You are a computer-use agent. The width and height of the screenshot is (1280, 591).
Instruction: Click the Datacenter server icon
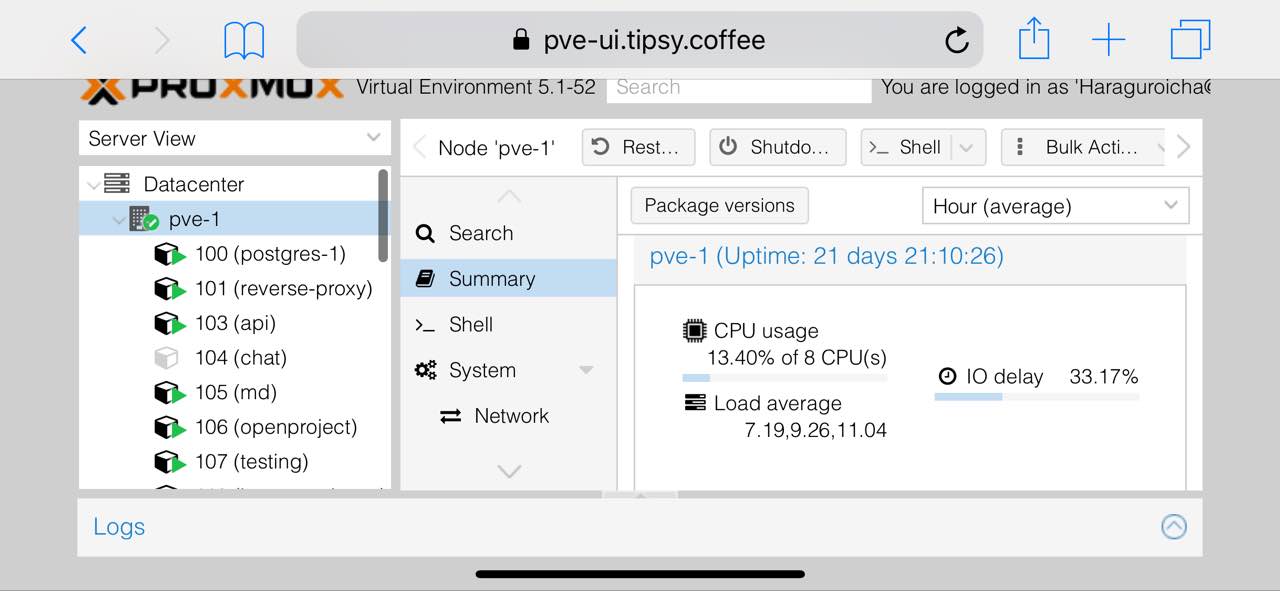tap(117, 184)
